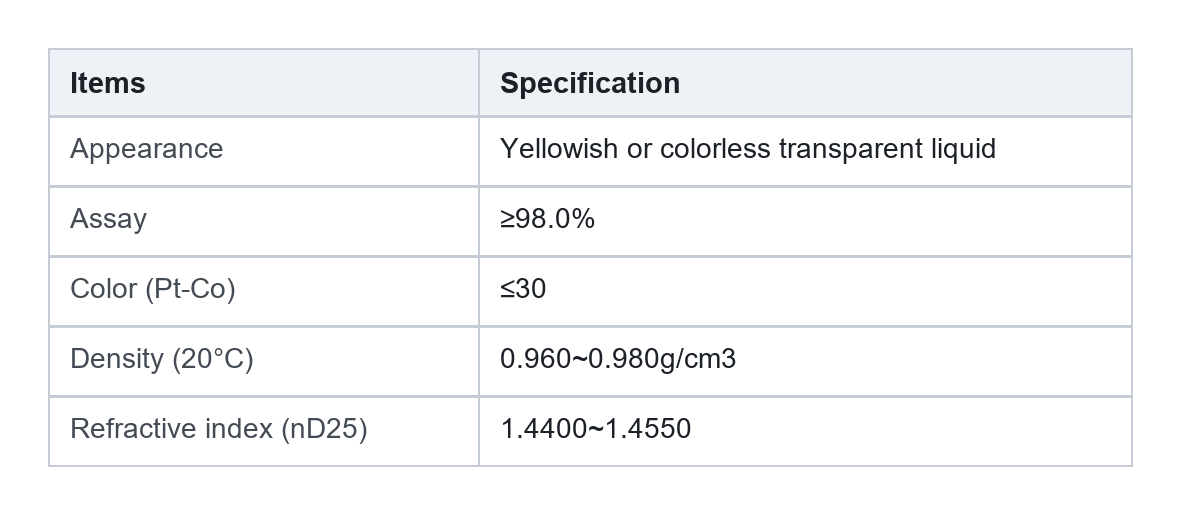This screenshot has width=1180, height=514.
Task: Click the ≥98.0% assay value
Action: (547, 219)
